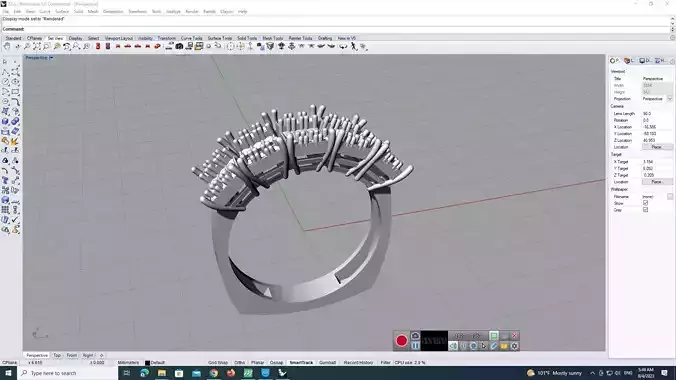Toggle Planar mode in status bar
Viewport: 676px width, 380px height.
(257, 363)
